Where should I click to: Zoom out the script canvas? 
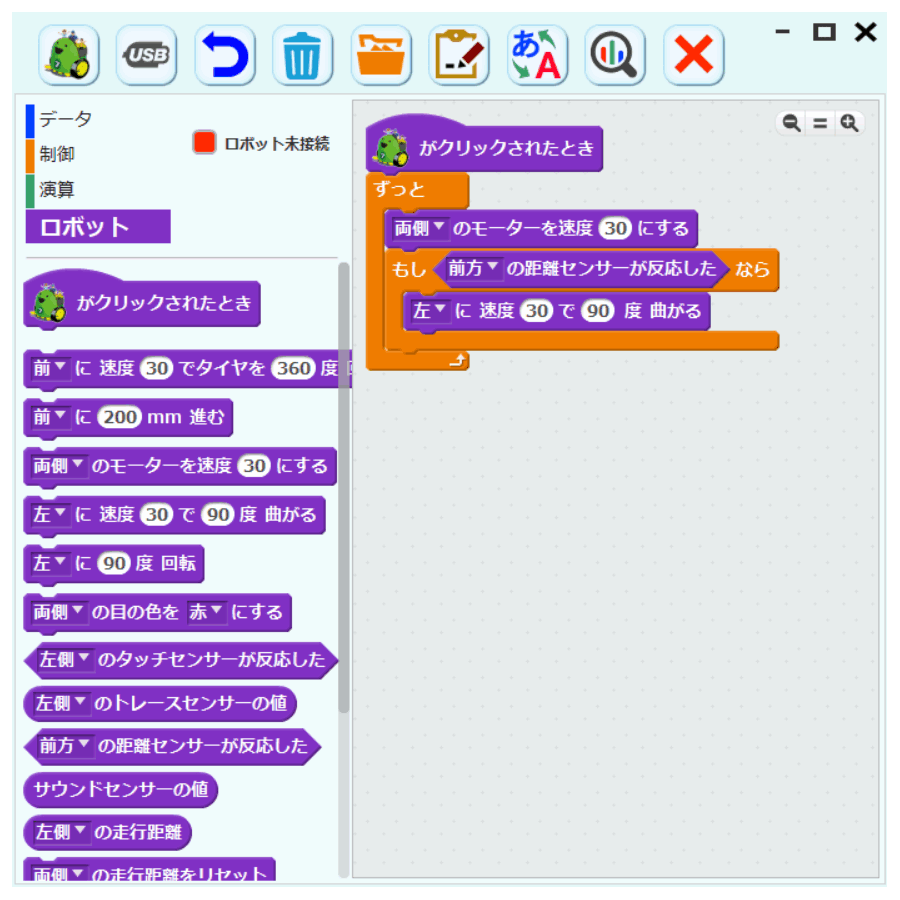pyautogui.click(x=792, y=123)
